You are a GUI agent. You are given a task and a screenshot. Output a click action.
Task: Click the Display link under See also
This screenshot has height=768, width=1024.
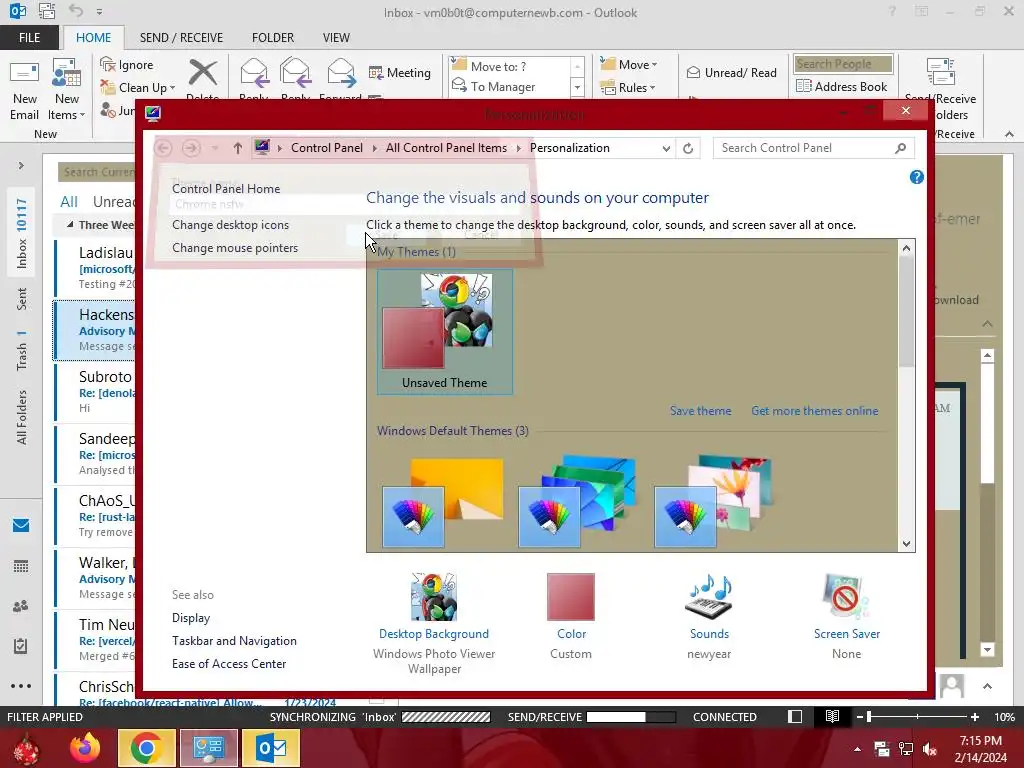(x=191, y=618)
